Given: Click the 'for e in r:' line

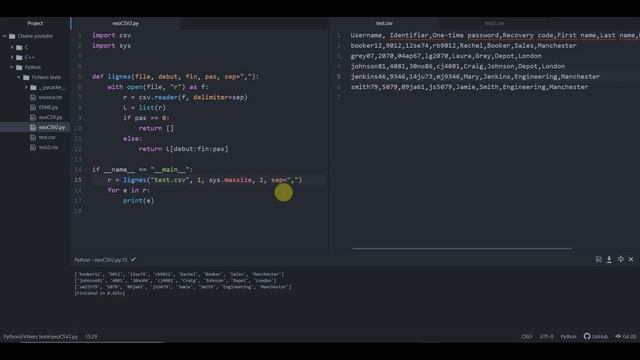Looking at the screenshot, I should pos(129,190).
